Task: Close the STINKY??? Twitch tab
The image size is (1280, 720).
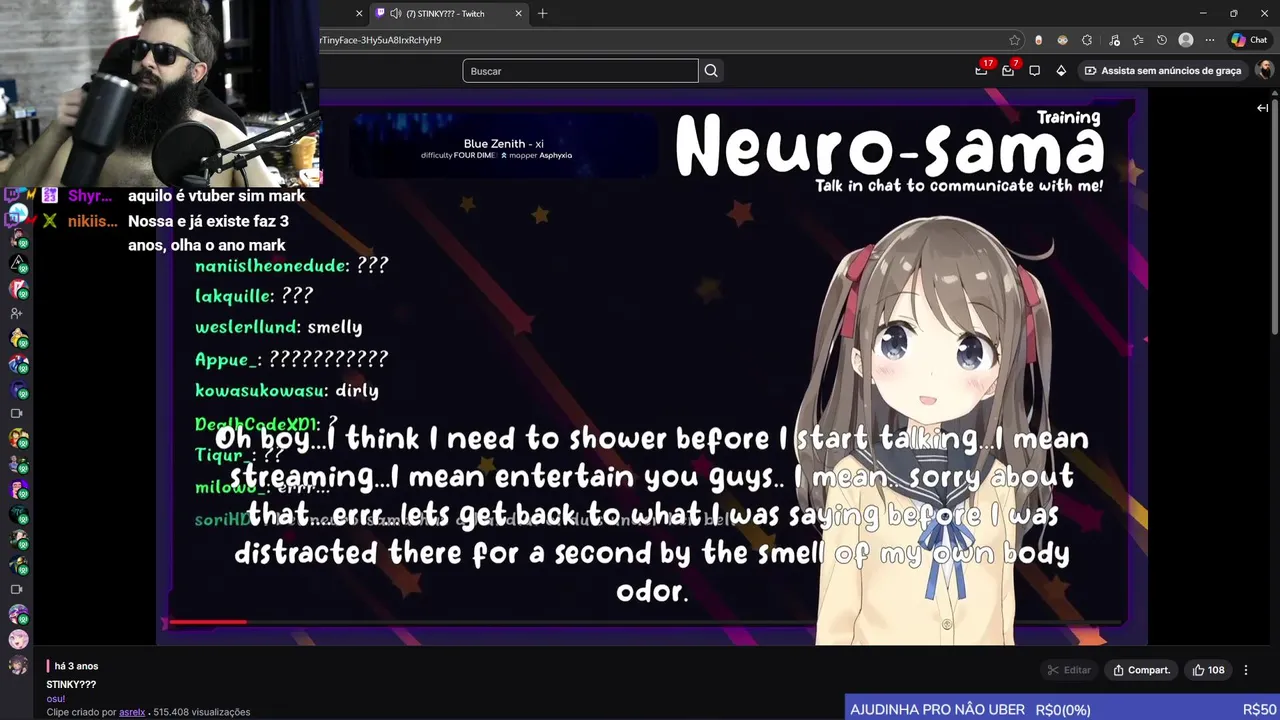Action: 518,13
